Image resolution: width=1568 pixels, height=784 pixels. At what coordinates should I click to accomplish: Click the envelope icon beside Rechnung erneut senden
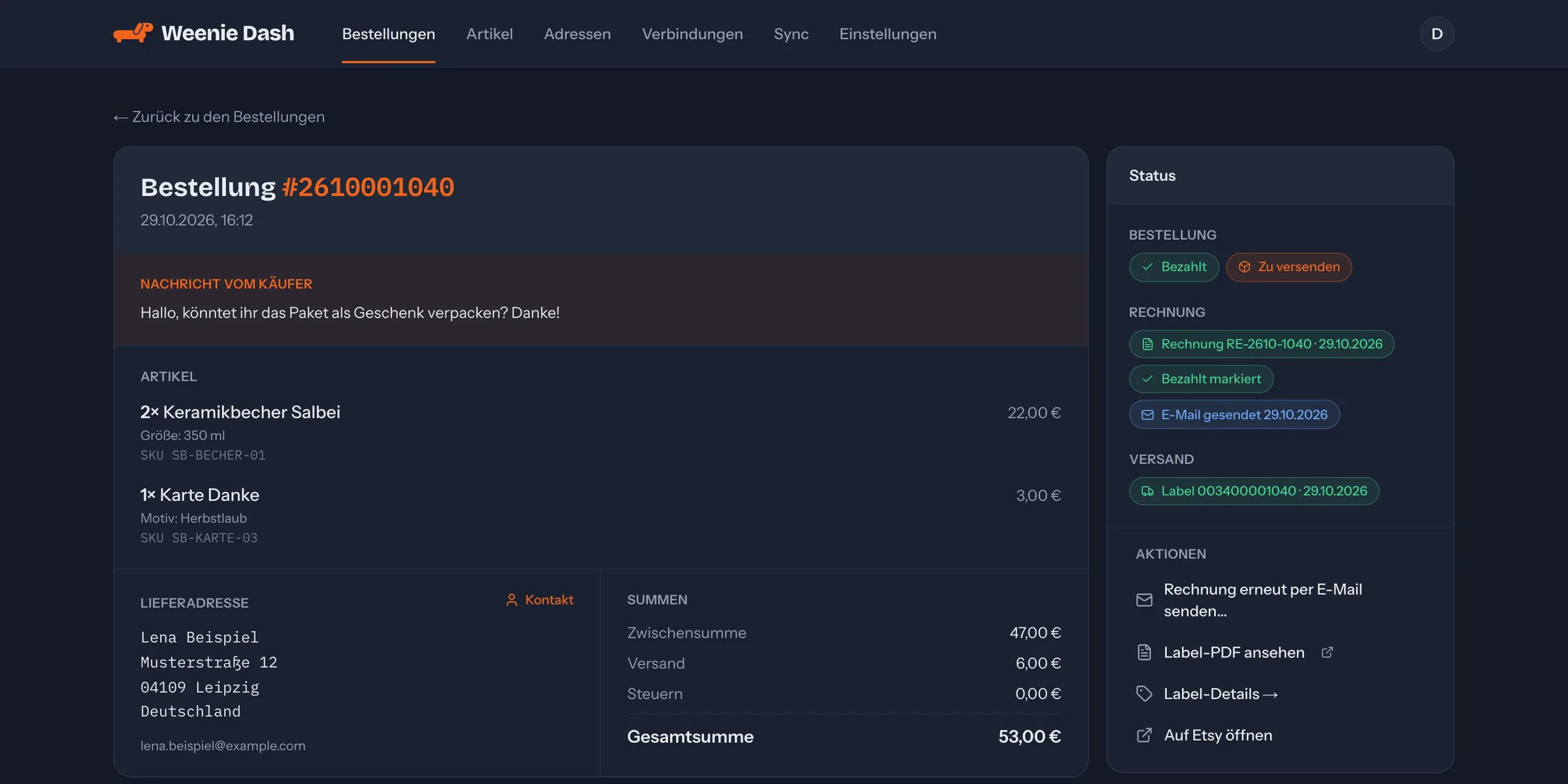point(1144,600)
